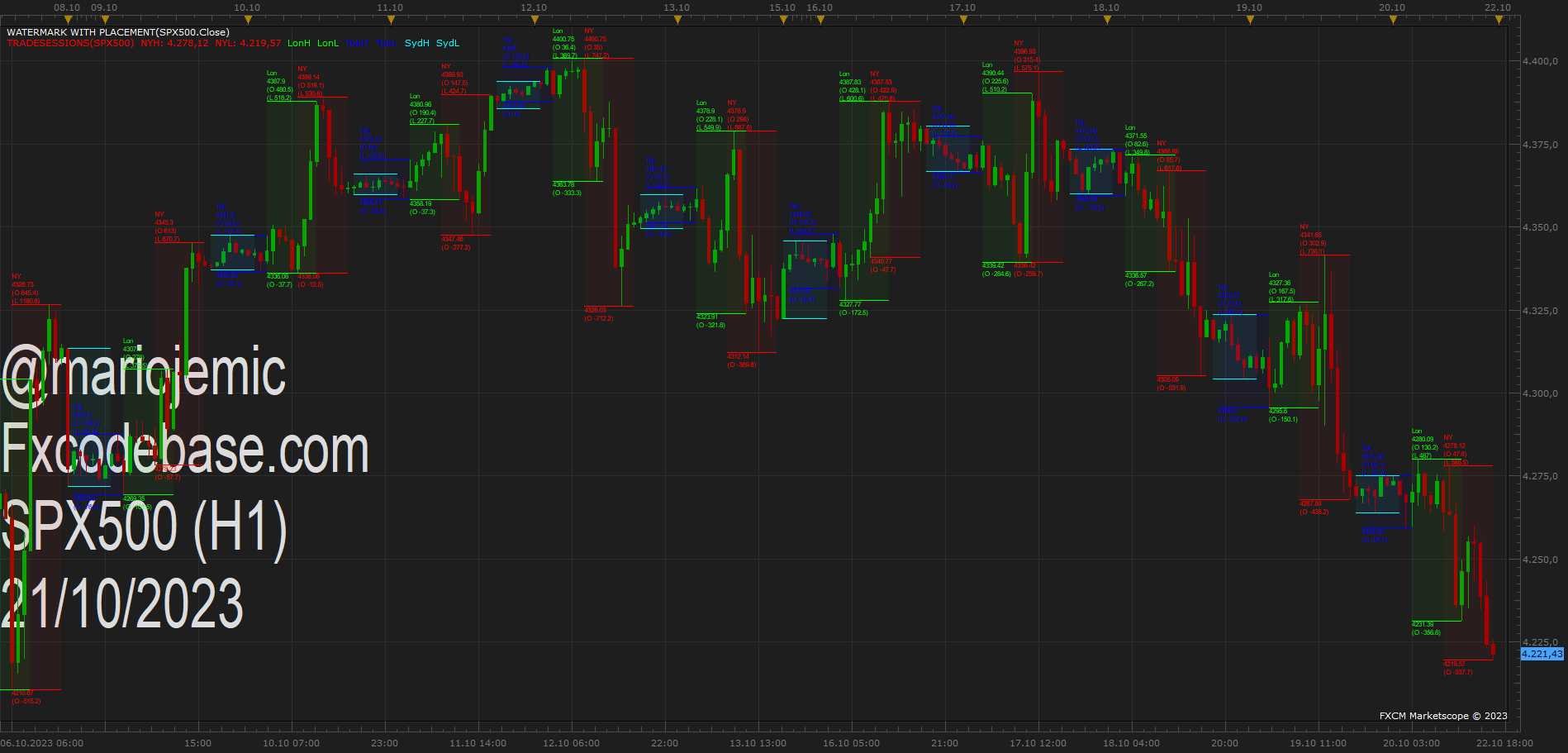This screenshot has width=1568, height=753.
Task: Click the 09.10 day marker triangle
Action: [x=105, y=20]
